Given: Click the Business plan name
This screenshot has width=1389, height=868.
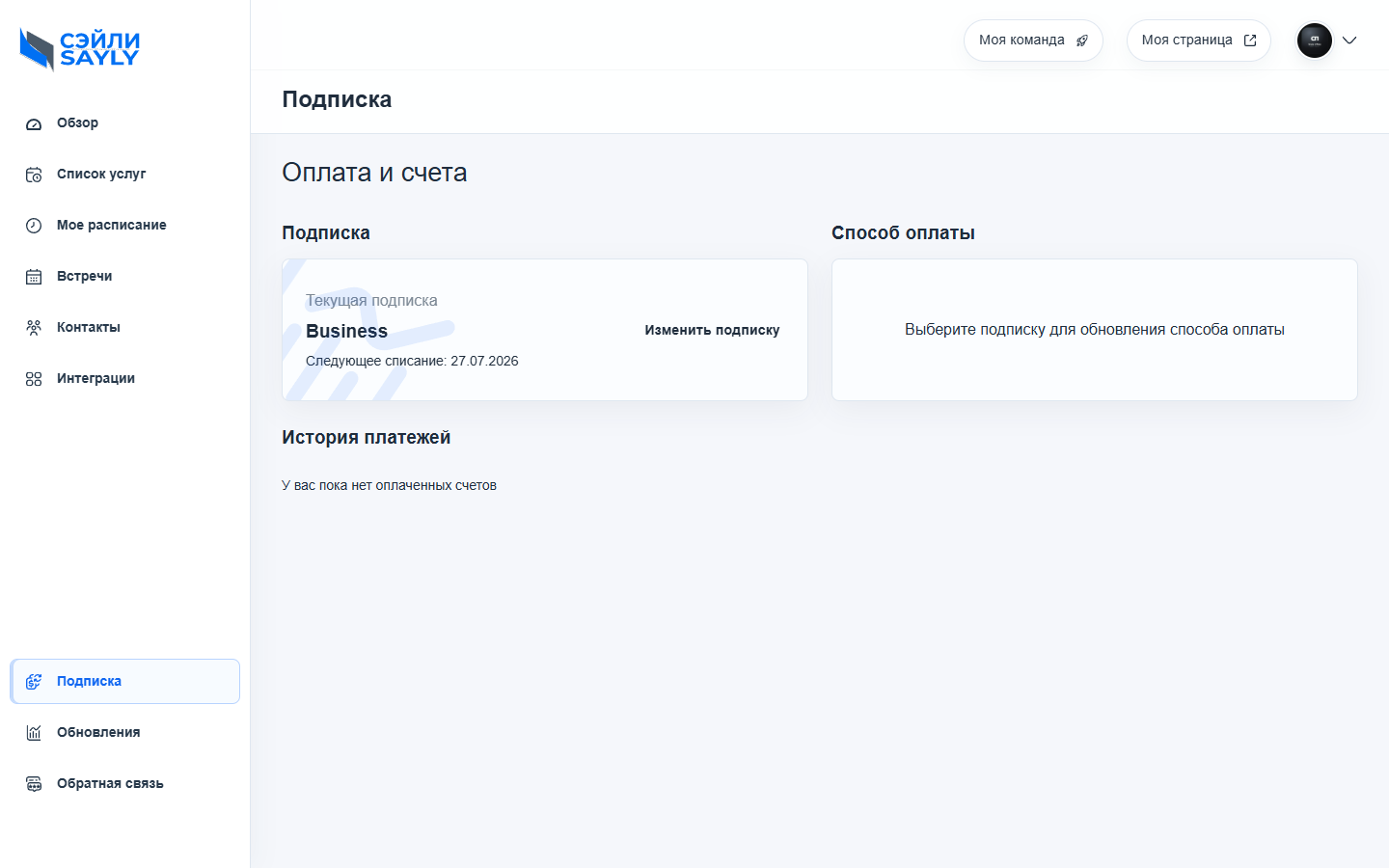Looking at the screenshot, I should (x=347, y=331).
